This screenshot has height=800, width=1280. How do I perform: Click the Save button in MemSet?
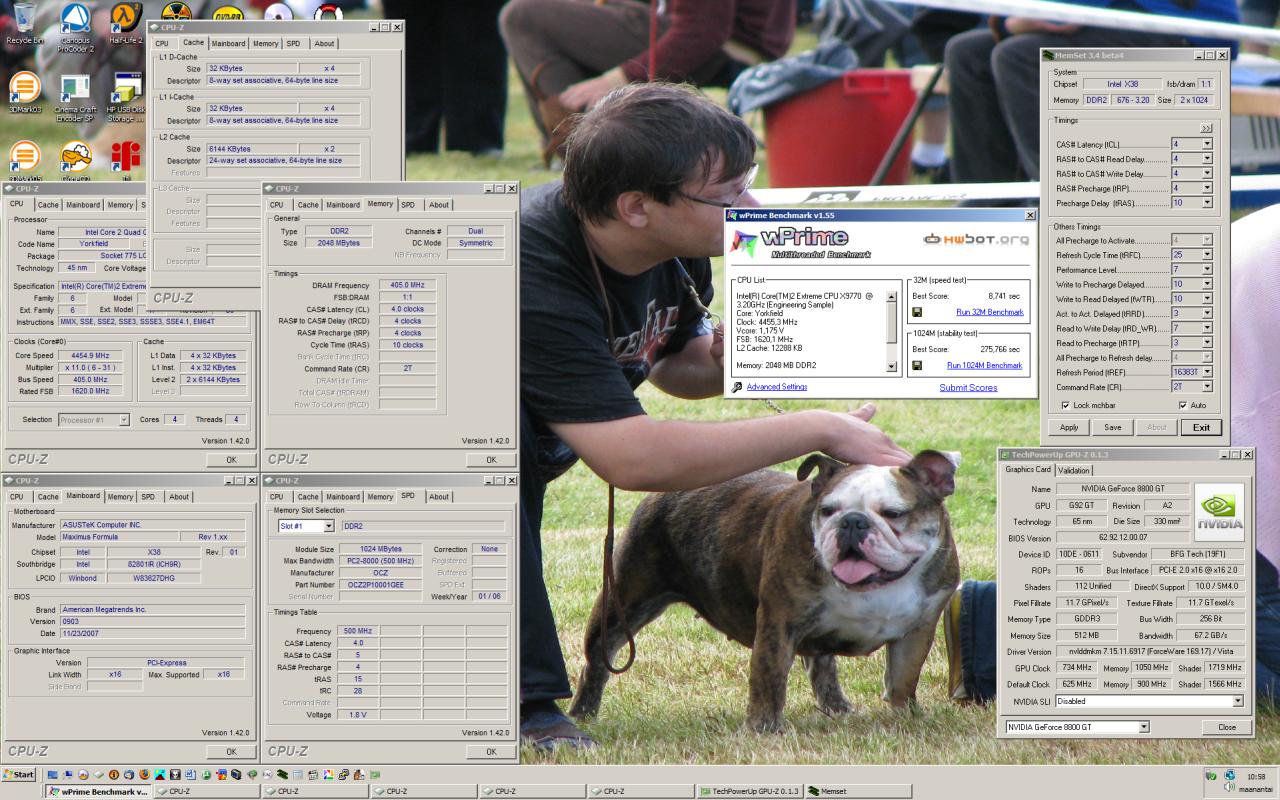[1113, 427]
